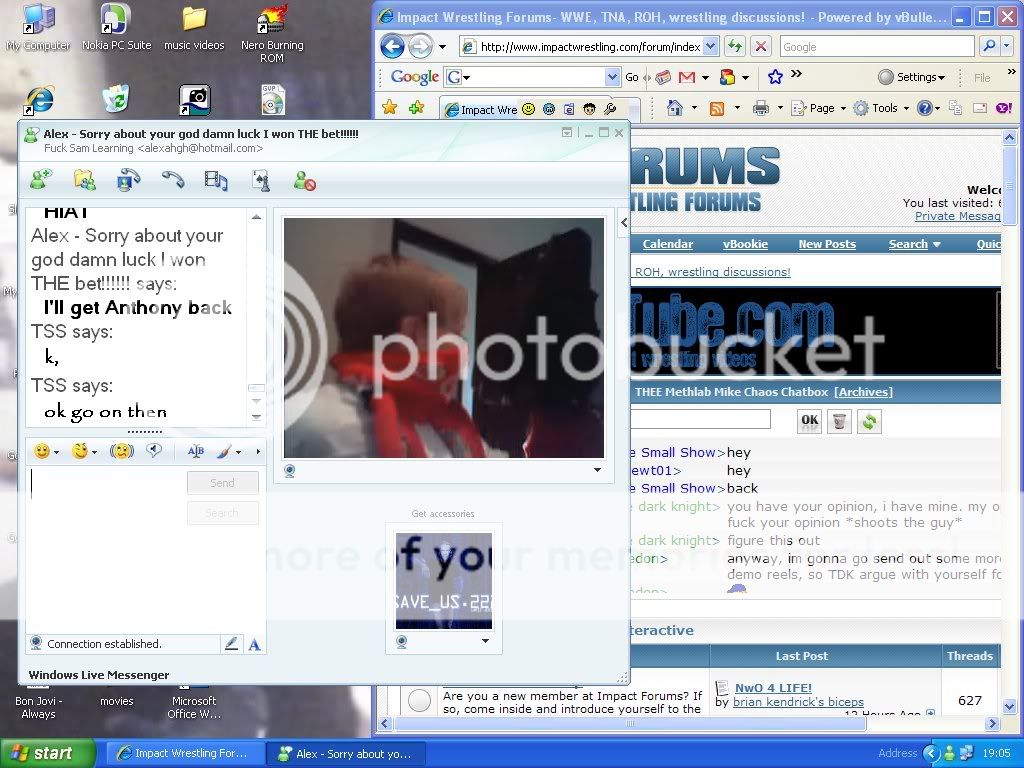Collapse the display picture side panel arrow

click(624, 222)
